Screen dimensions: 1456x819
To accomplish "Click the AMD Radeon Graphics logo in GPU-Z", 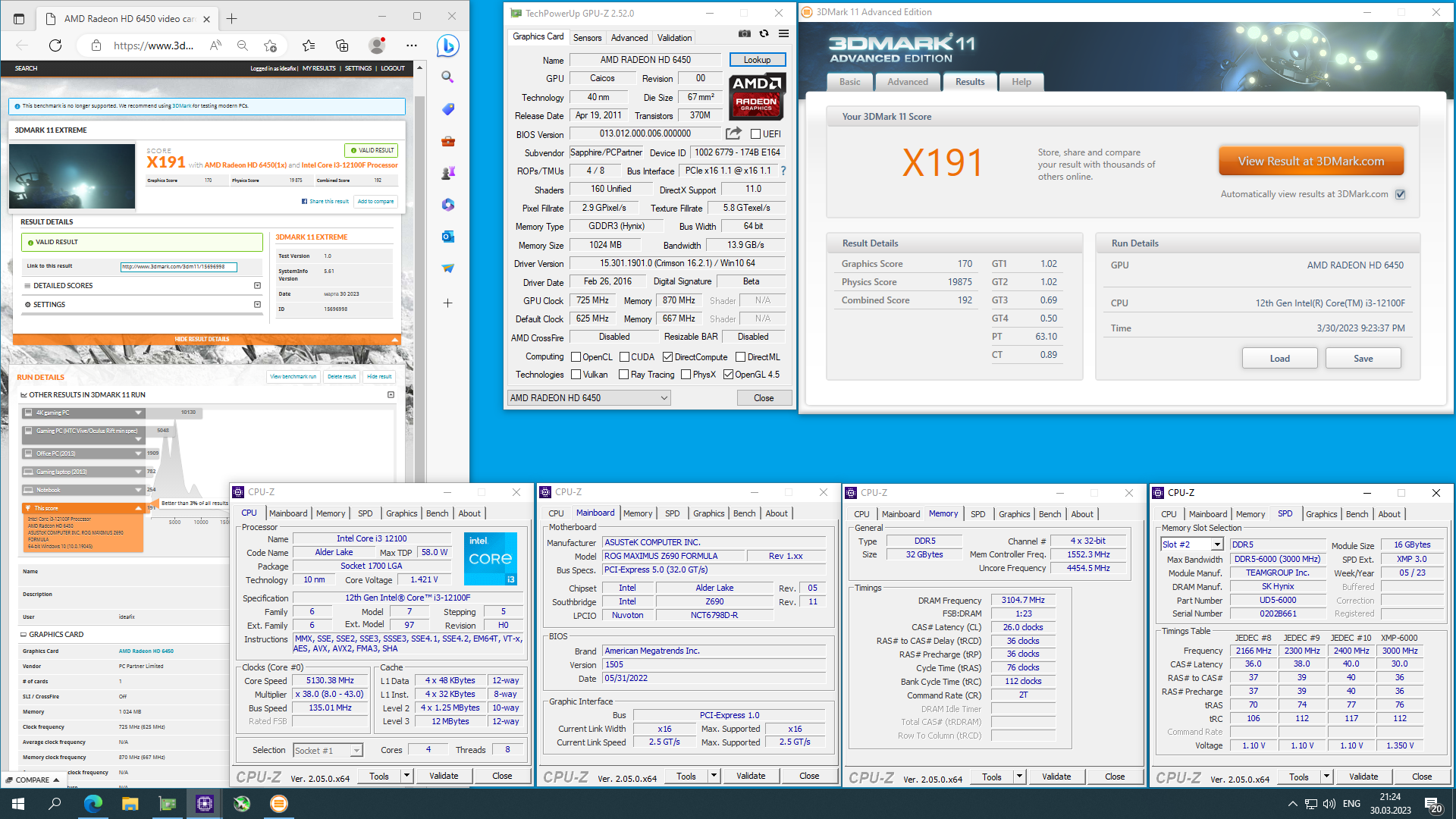I will [x=757, y=96].
